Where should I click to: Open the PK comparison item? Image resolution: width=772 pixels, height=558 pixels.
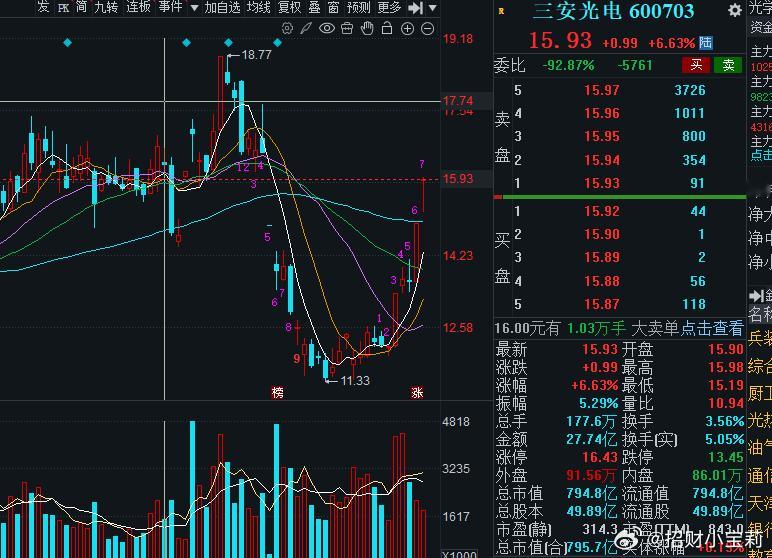pos(64,7)
